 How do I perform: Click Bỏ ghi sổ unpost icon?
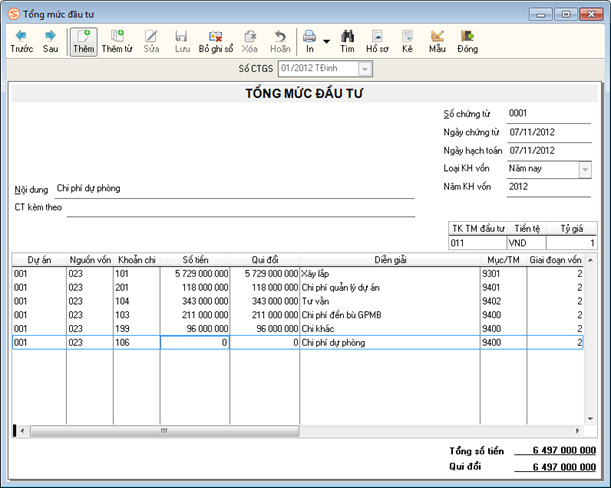pyautogui.click(x=216, y=42)
